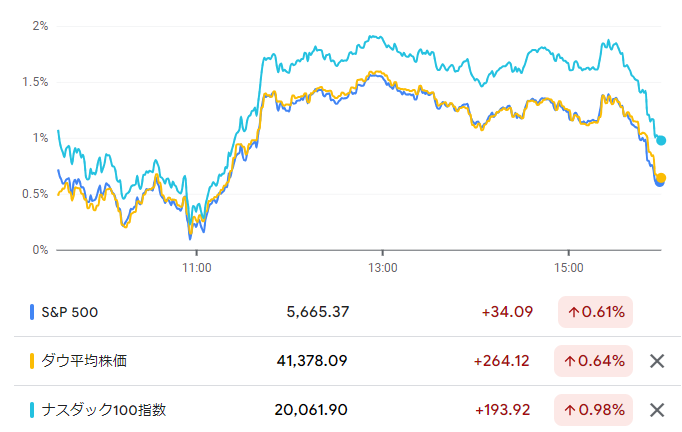Screen dimensions: 682x432
Task: Remove ナスダック100指数 from comparison with X
Action: (x=657, y=410)
